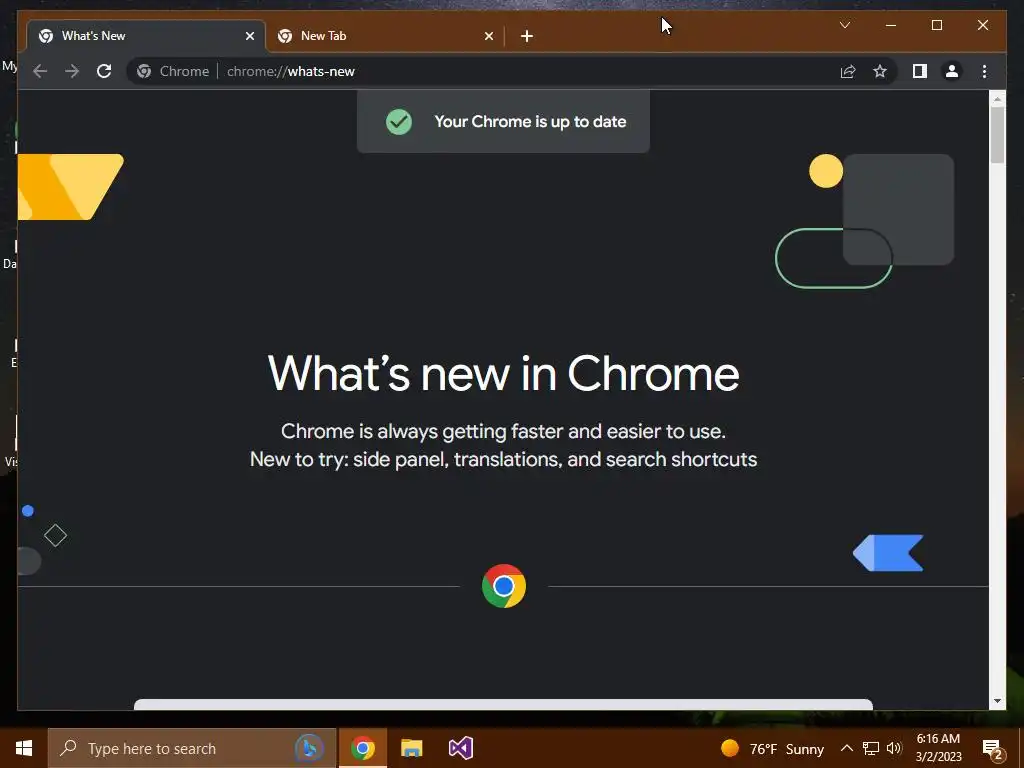
Task: Open a new tab with the plus button
Action: [527, 36]
